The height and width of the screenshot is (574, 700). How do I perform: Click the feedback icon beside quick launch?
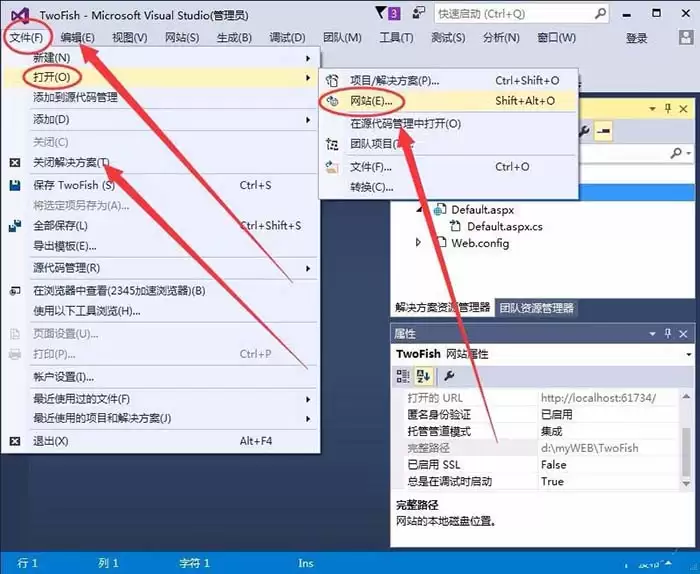coord(418,14)
